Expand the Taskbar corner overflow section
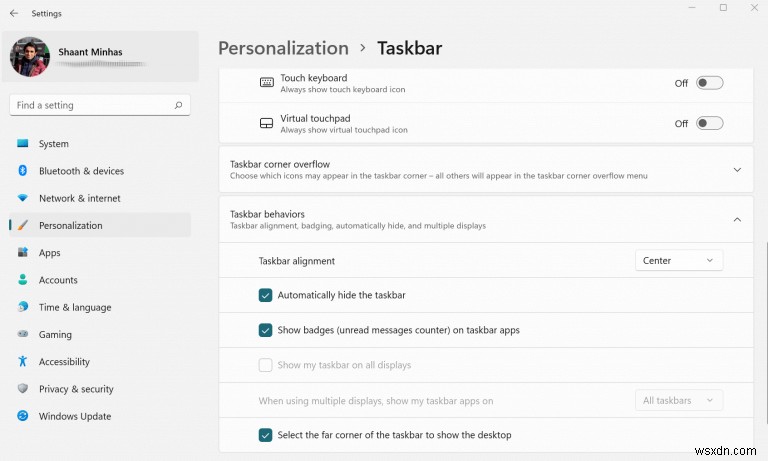 737,170
